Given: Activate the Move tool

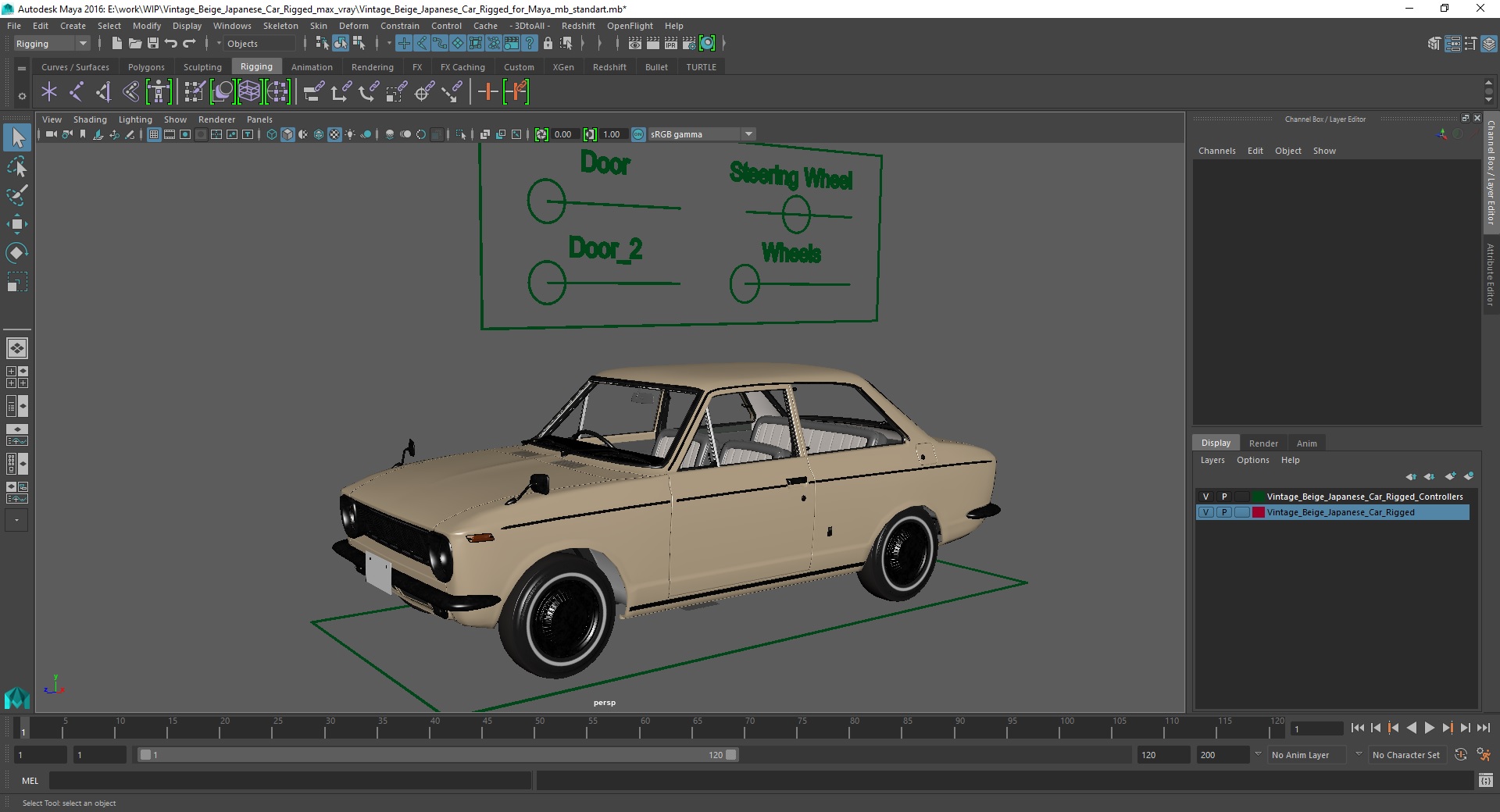Looking at the screenshot, I should coord(17,224).
